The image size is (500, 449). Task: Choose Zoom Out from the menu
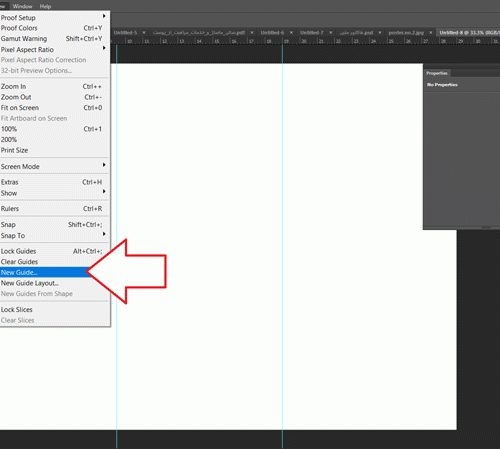pos(55,97)
